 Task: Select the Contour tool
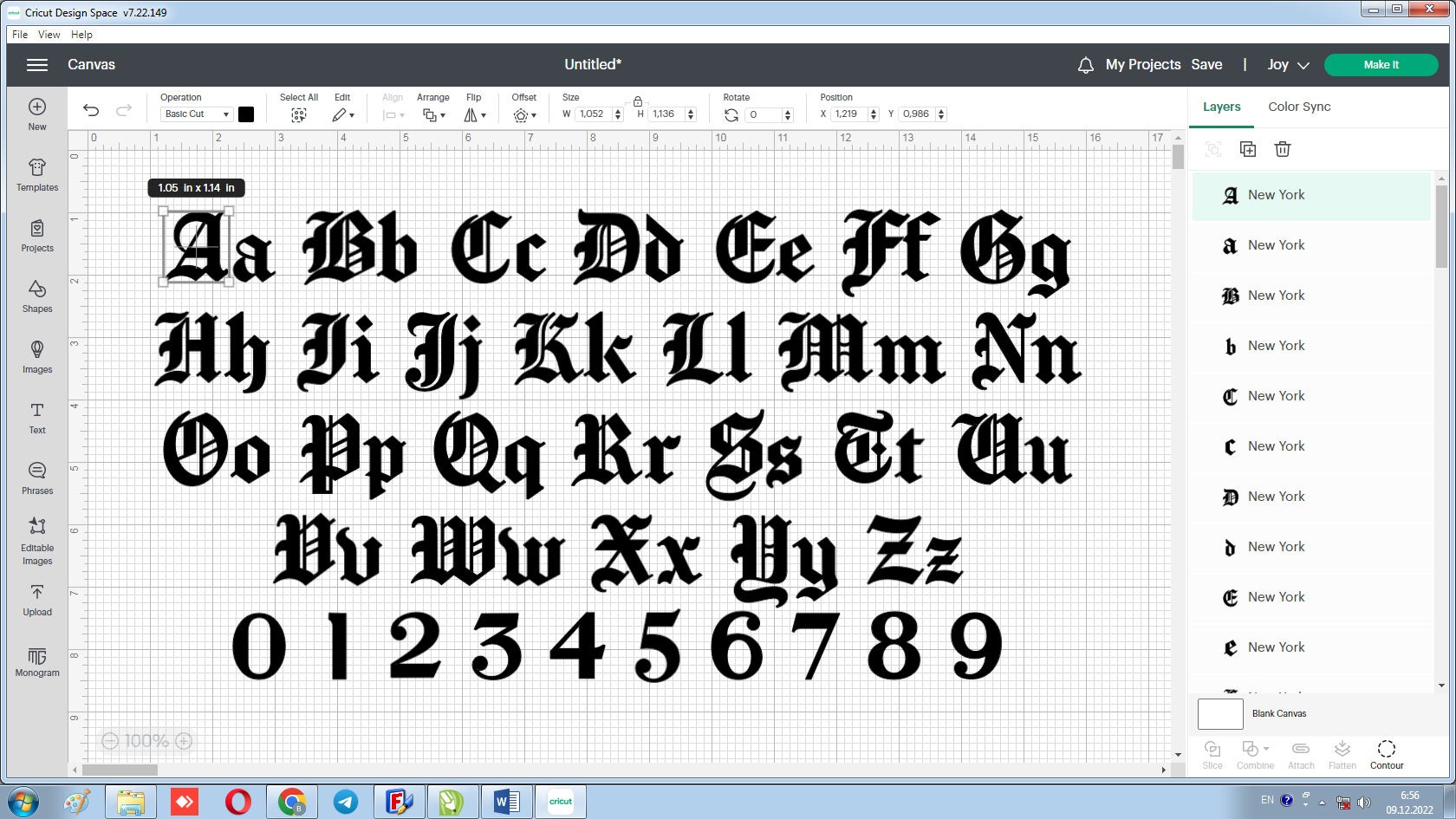click(x=1386, y=752)
